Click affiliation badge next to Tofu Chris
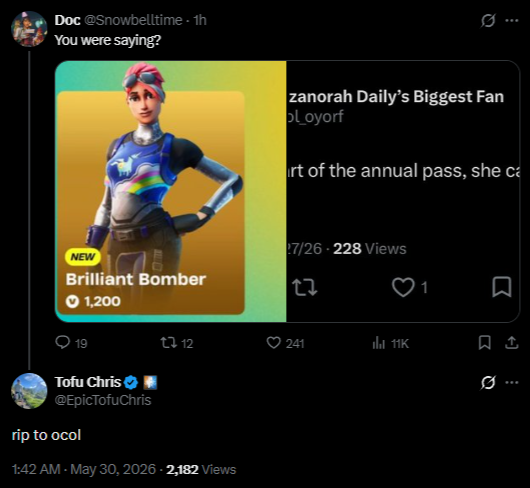The width and height of the screenshot is (530, 488). (x=150, y=382)
